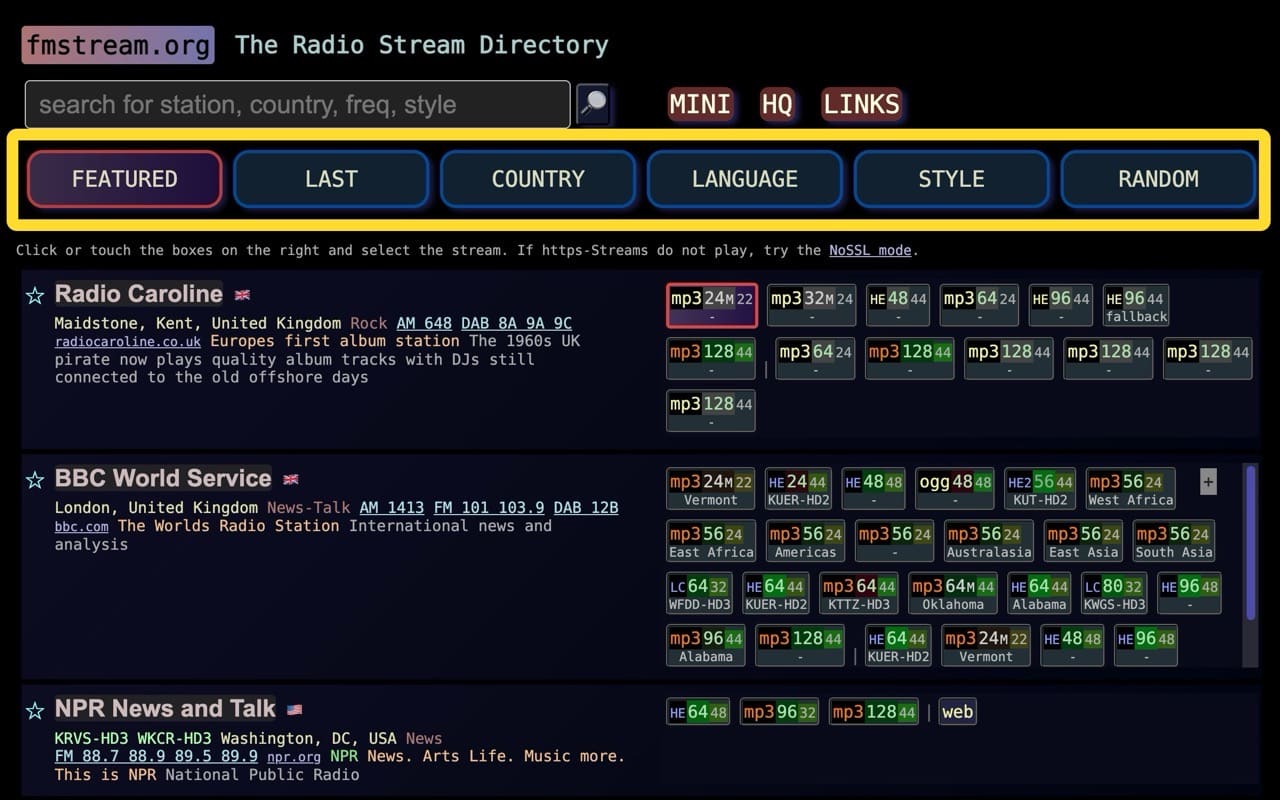The height and width of the screenshot is (800, 1280).
Task: Play BBC East Africa mp3 stream
Action: (x=711, y=541)
